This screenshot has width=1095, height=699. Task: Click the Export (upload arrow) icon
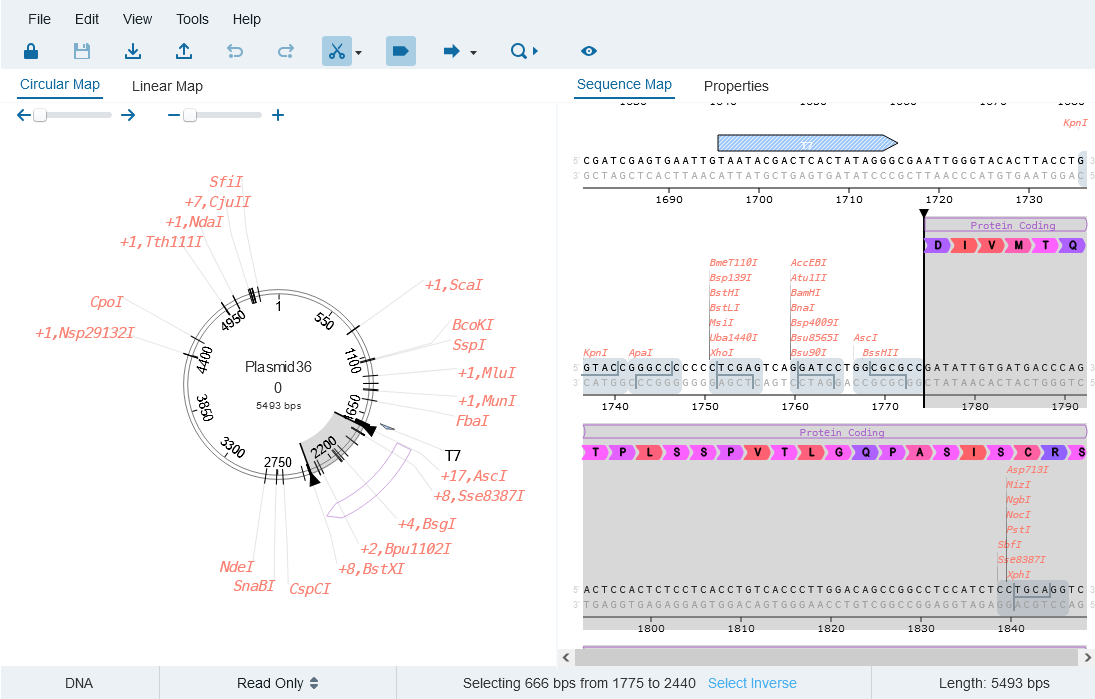(184, 50)
